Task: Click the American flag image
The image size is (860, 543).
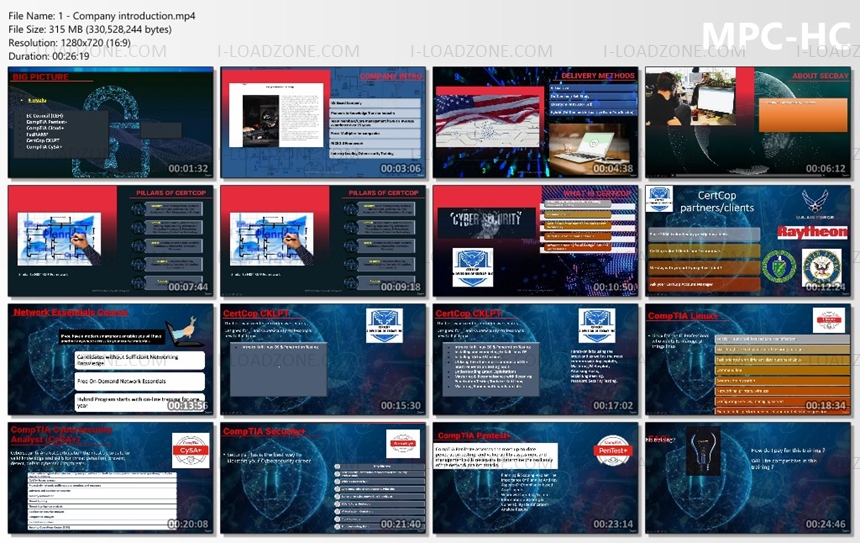Action: tap(488, 121)
